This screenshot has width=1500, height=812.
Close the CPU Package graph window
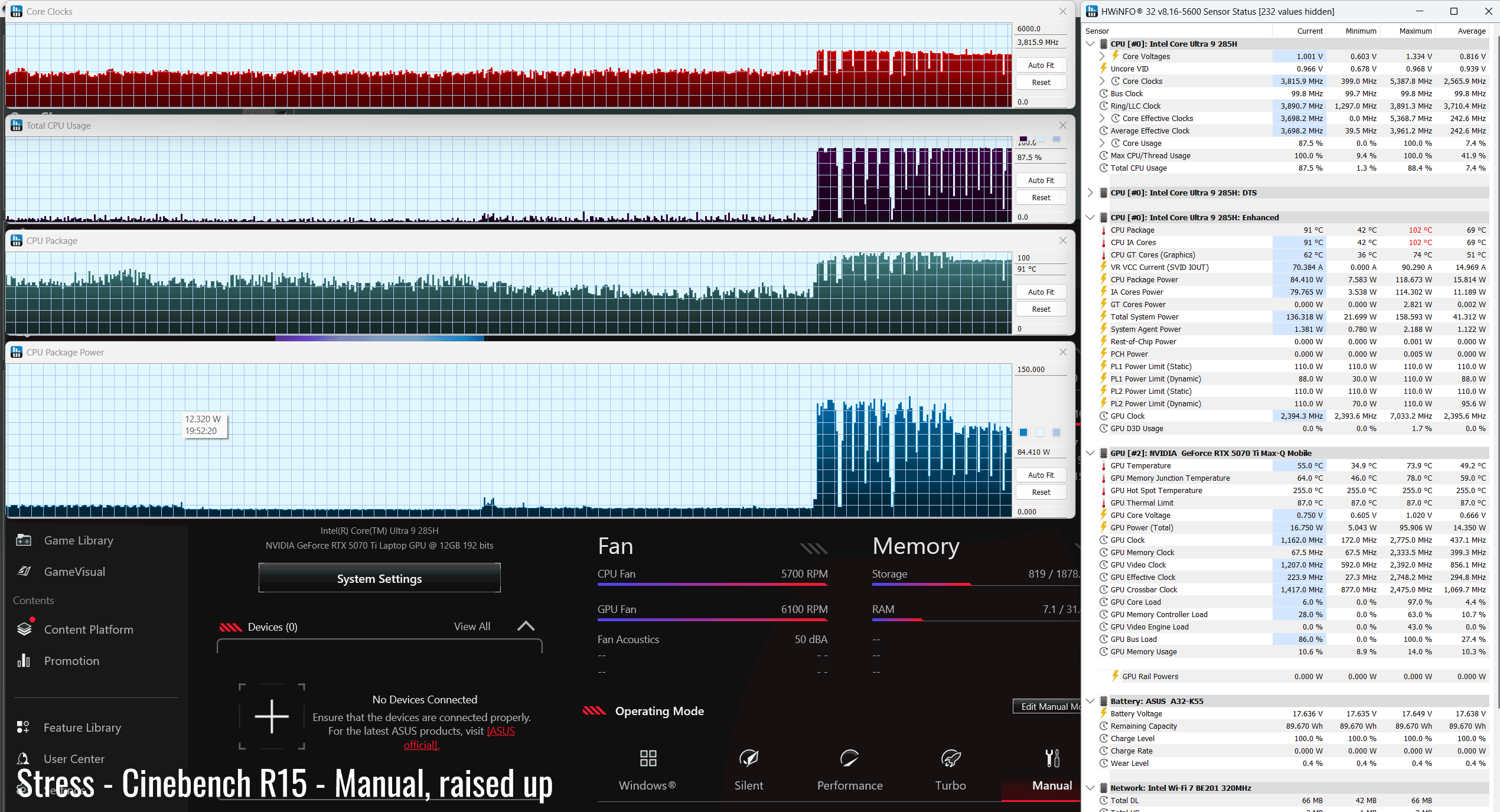point(1063,240)
